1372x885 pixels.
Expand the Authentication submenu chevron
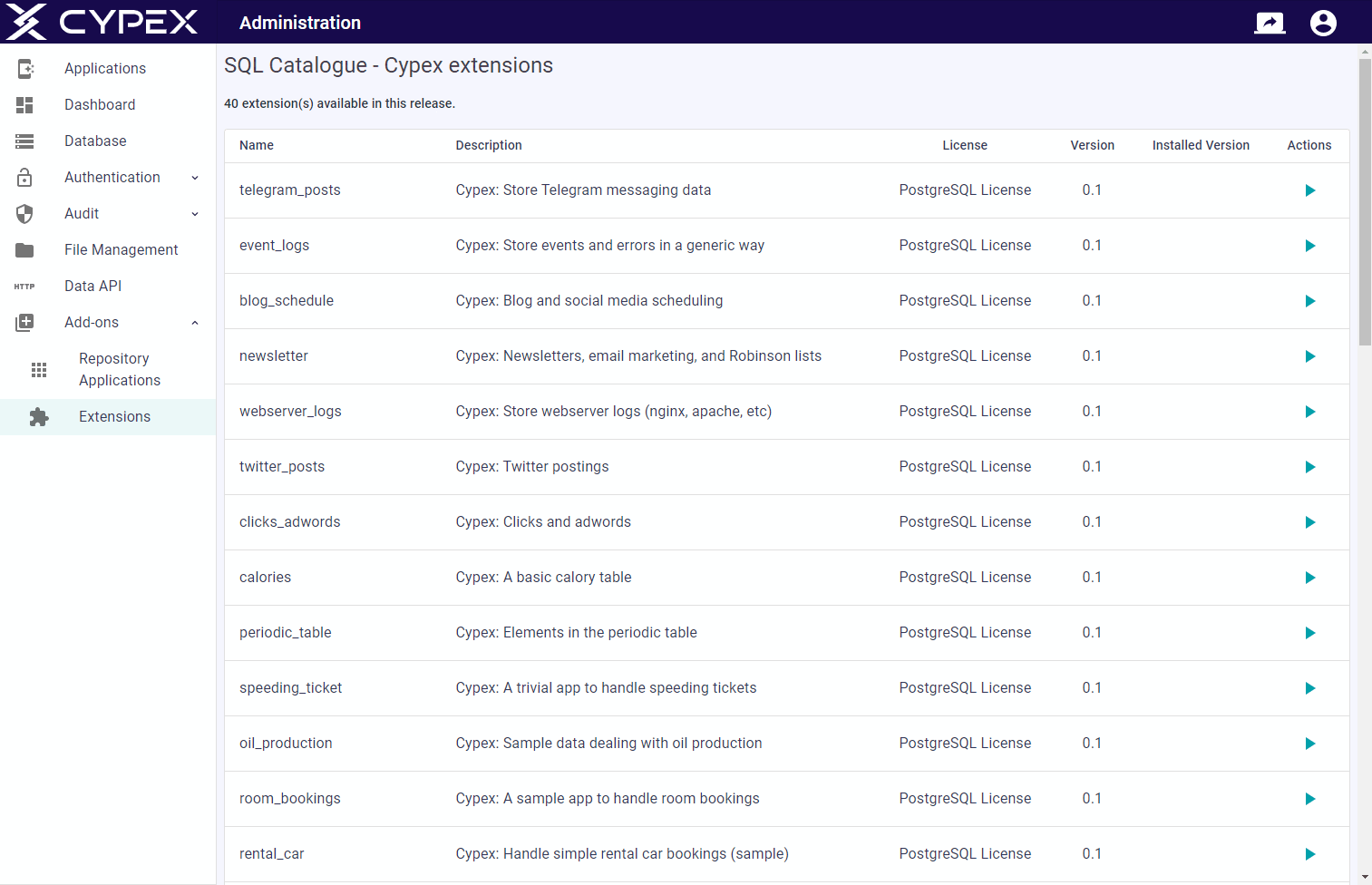[195, 178]
